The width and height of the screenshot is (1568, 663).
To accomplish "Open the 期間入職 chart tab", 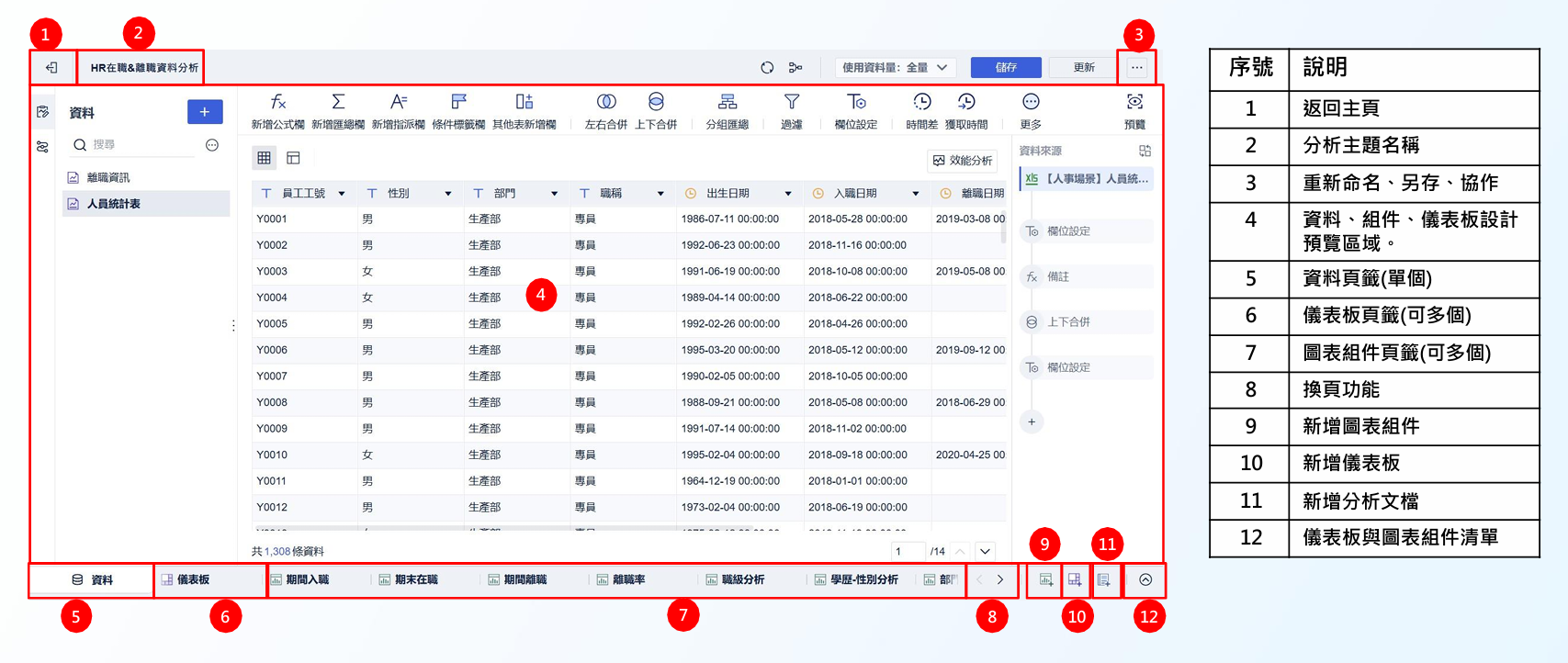I will pyautogui.click(x=299, y=580).
